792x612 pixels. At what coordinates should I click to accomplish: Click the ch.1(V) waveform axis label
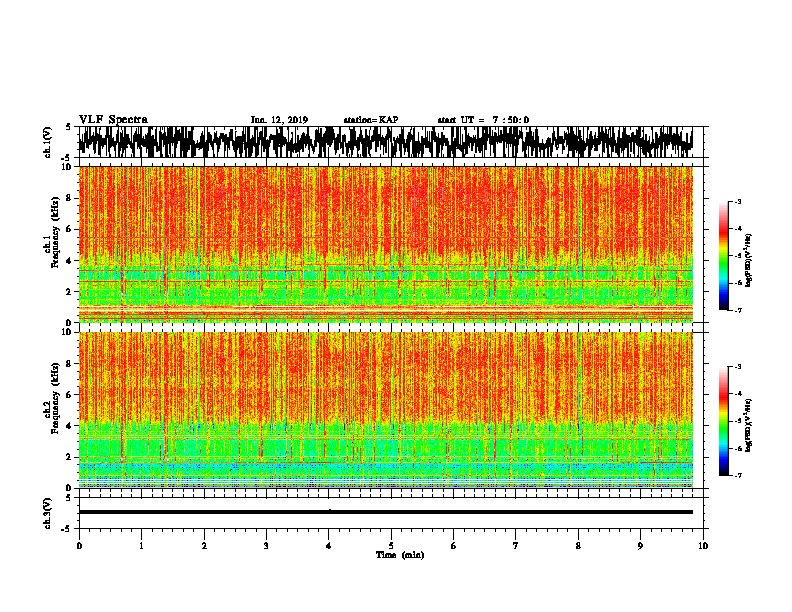49,142
